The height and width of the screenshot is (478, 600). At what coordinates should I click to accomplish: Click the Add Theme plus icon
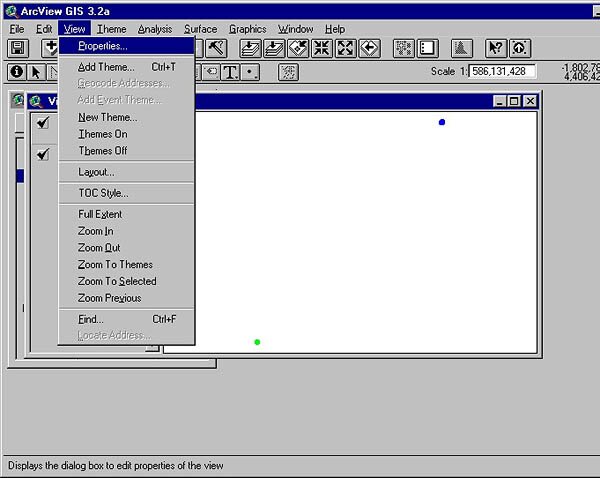click(x=50, y=49)
